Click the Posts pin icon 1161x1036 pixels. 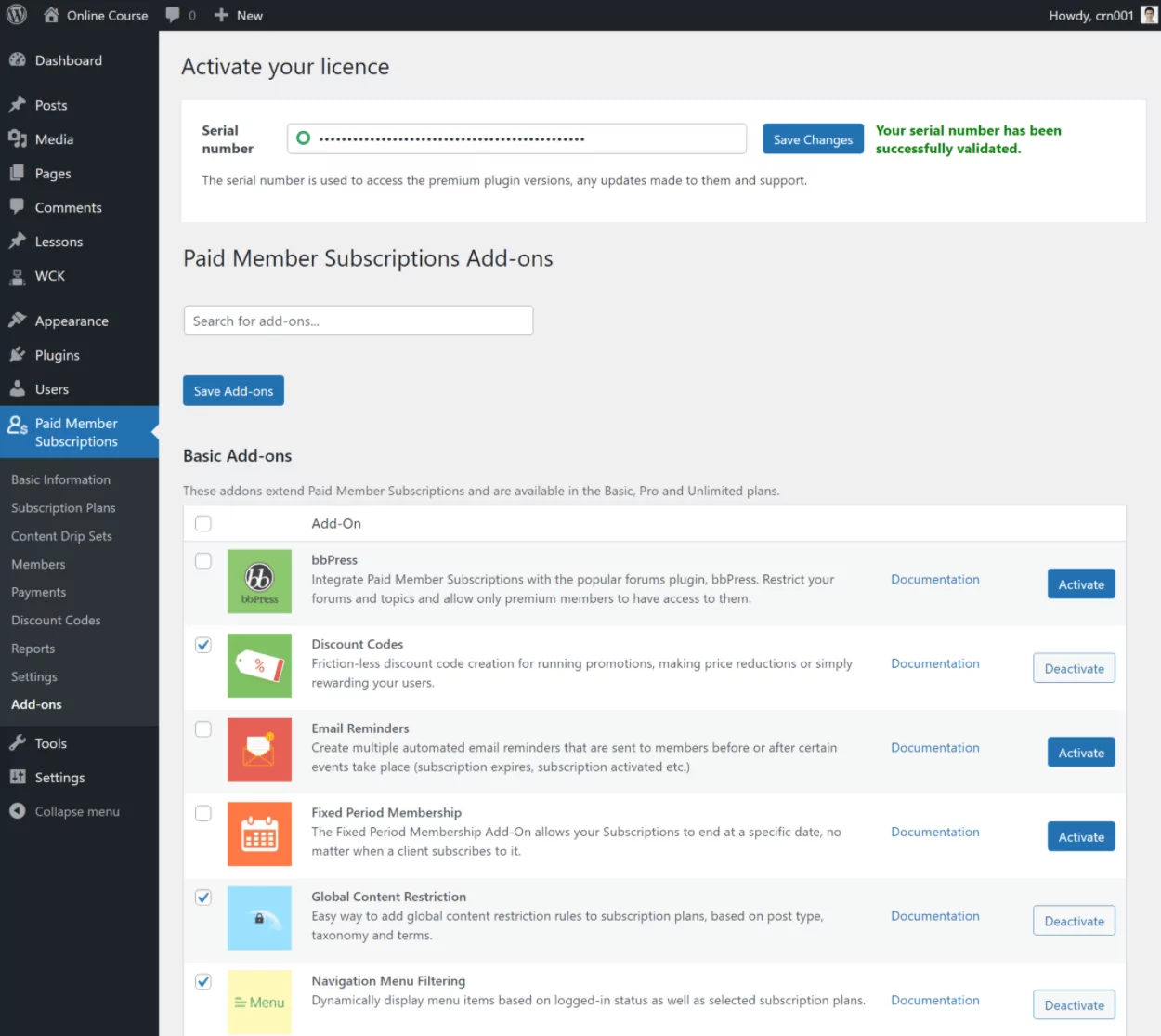[x=17, y=104]
